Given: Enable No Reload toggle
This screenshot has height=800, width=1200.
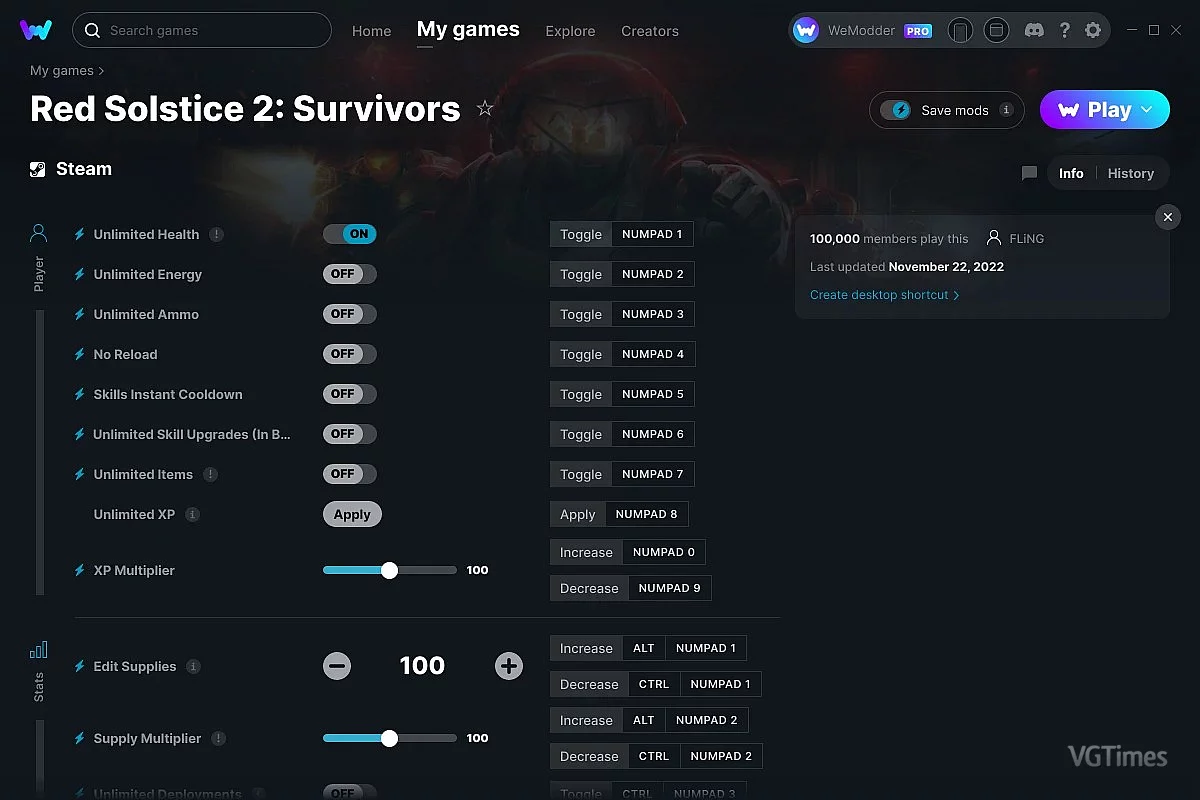Looking at the screenshot, I should (x=350, y=354).
